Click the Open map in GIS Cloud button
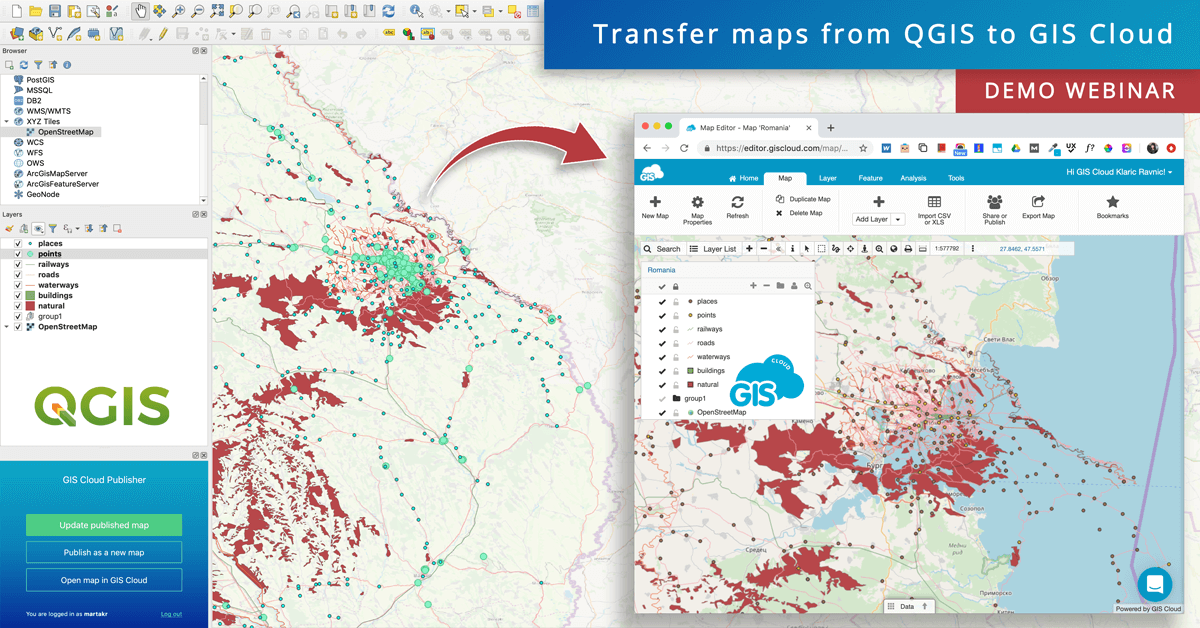The image size is (1200, 628). 104,580
